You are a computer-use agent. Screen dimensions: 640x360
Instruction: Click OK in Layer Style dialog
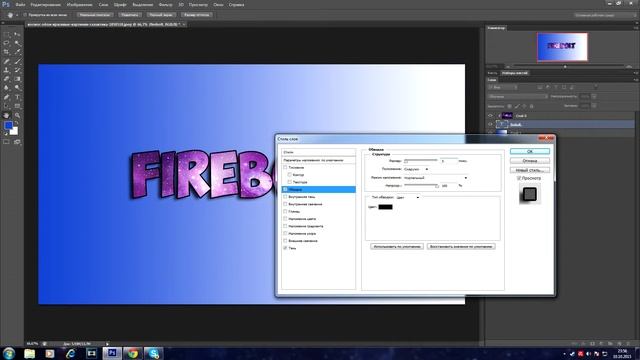(530, 151)
